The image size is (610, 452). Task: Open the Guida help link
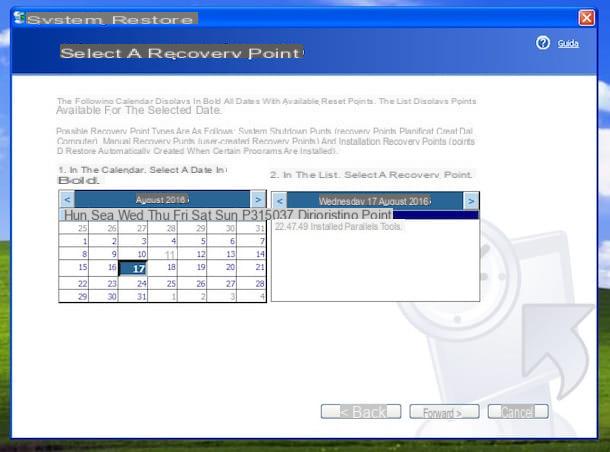pos(568,43)
